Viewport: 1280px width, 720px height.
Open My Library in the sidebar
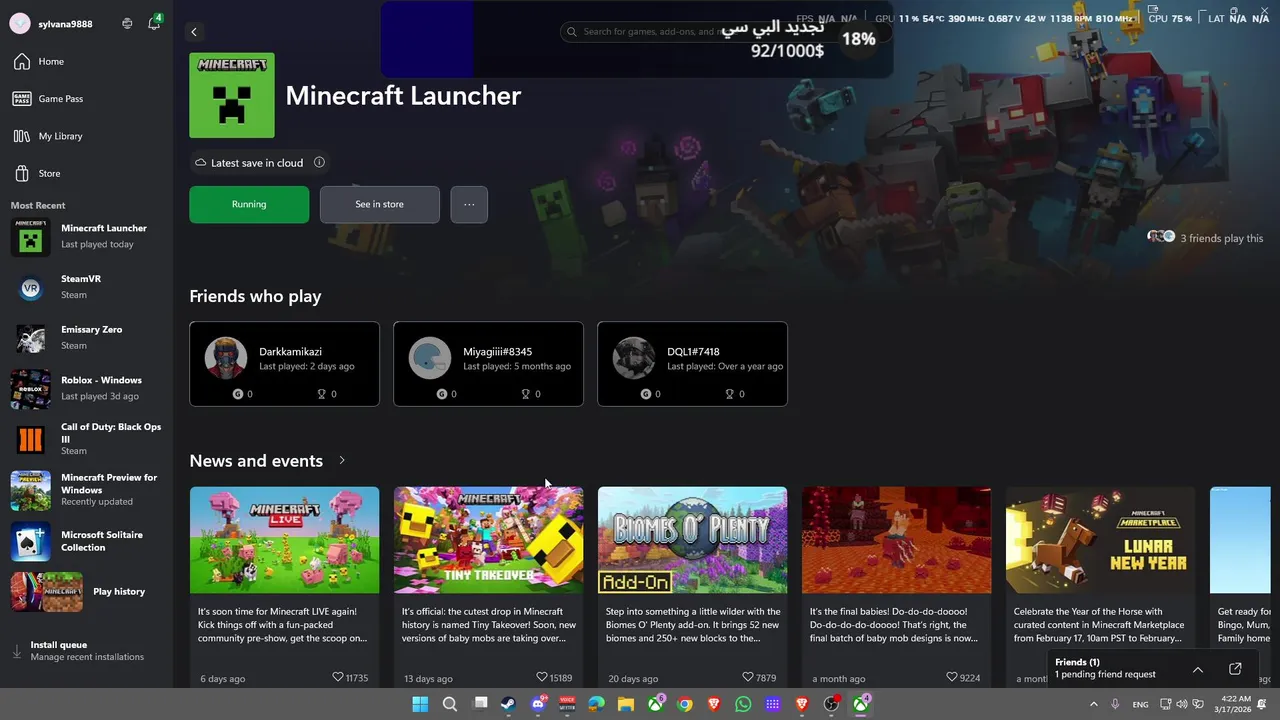[x=86, y=136]
